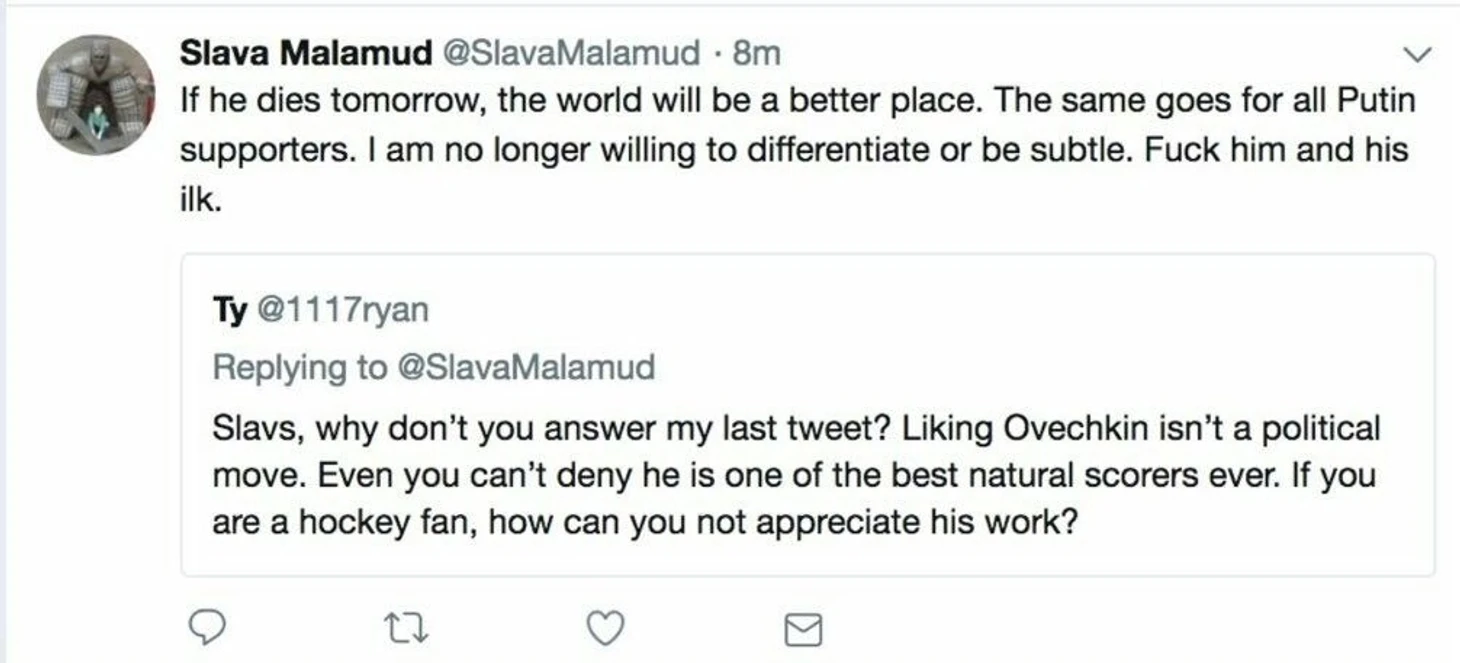The width and height of the screenshot is (1460, 663).
Task: Retweet this tweet using the arrows icon
Action: coord(406,627)
